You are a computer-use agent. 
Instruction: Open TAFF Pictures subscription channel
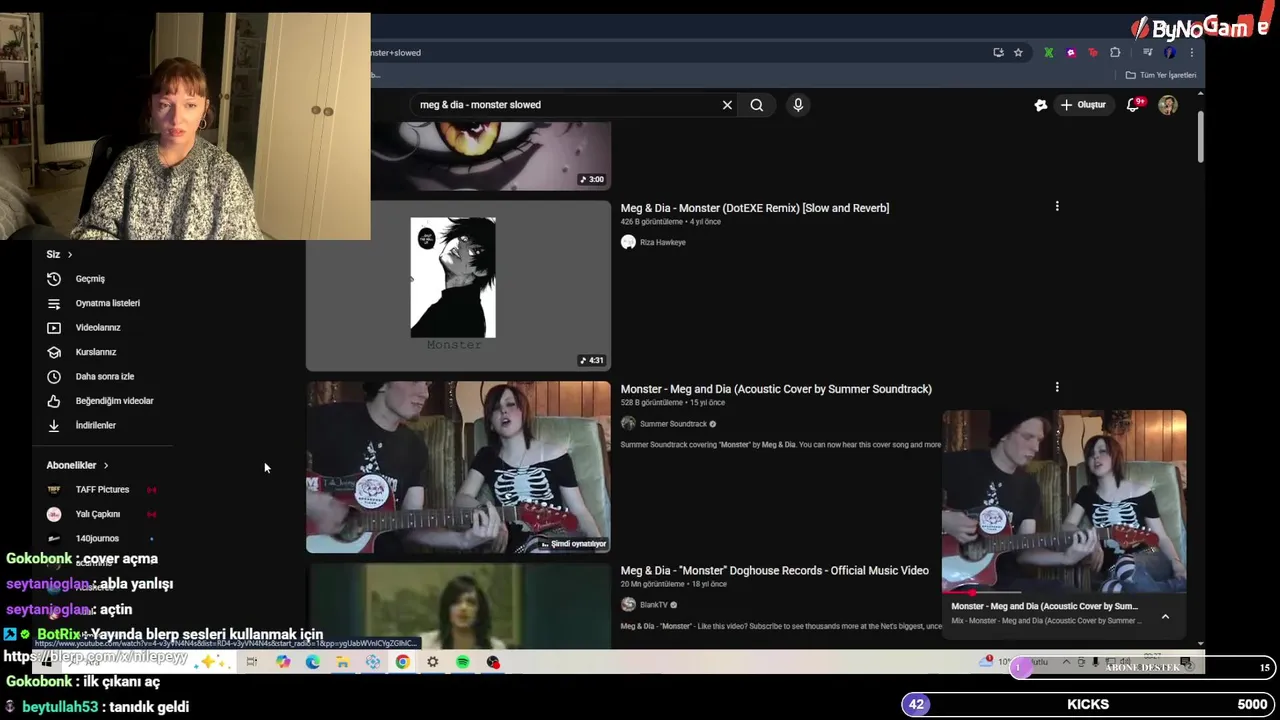click(102, 490)
